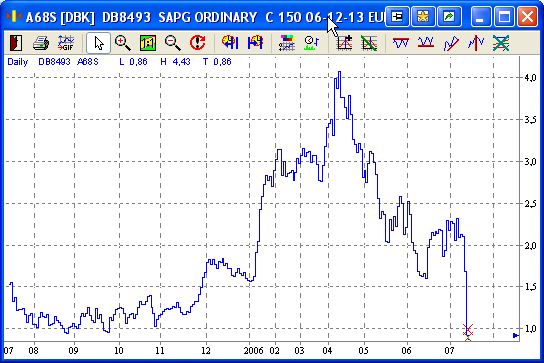The width and height of the screenshot is (544, 363).
Task: Activate the zoom out magnifier
Action: coord(172,43)
